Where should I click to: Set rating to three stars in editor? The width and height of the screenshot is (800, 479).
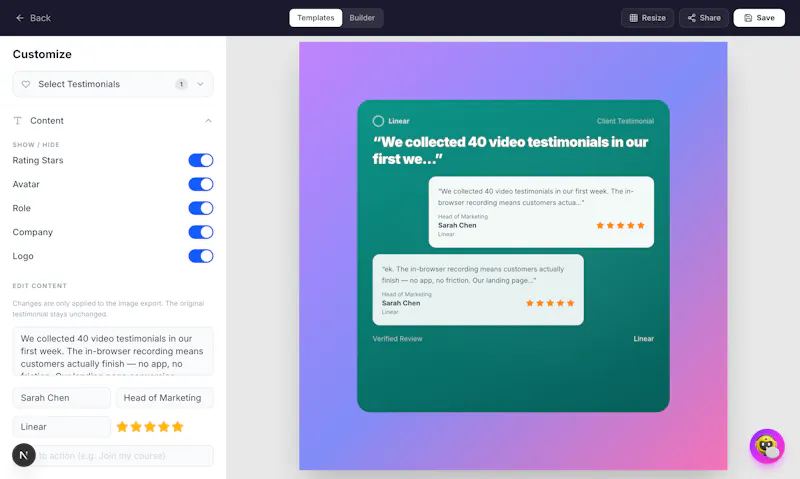[149, 427]
